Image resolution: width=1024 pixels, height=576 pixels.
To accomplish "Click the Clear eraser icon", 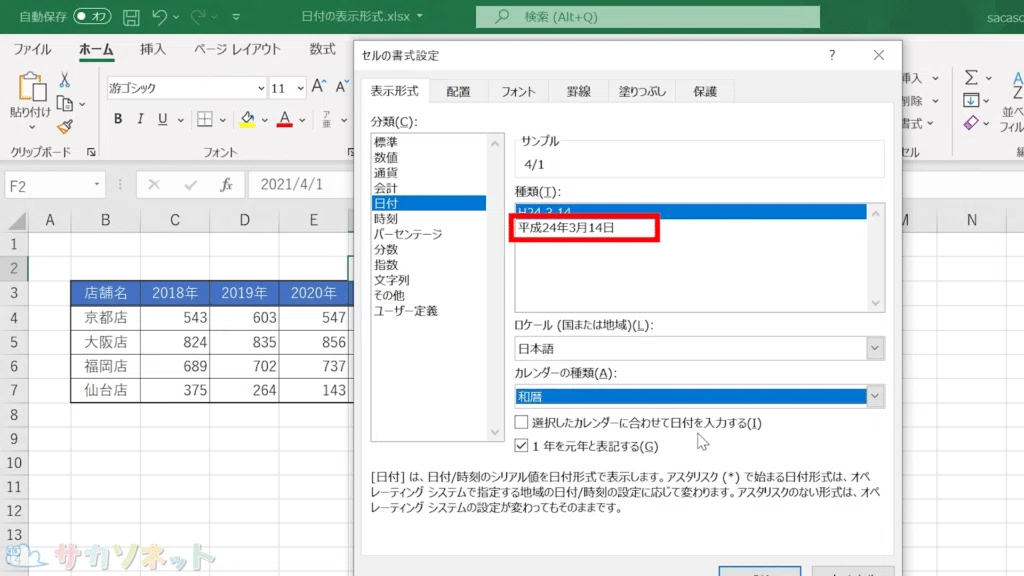I will (971, 123).
